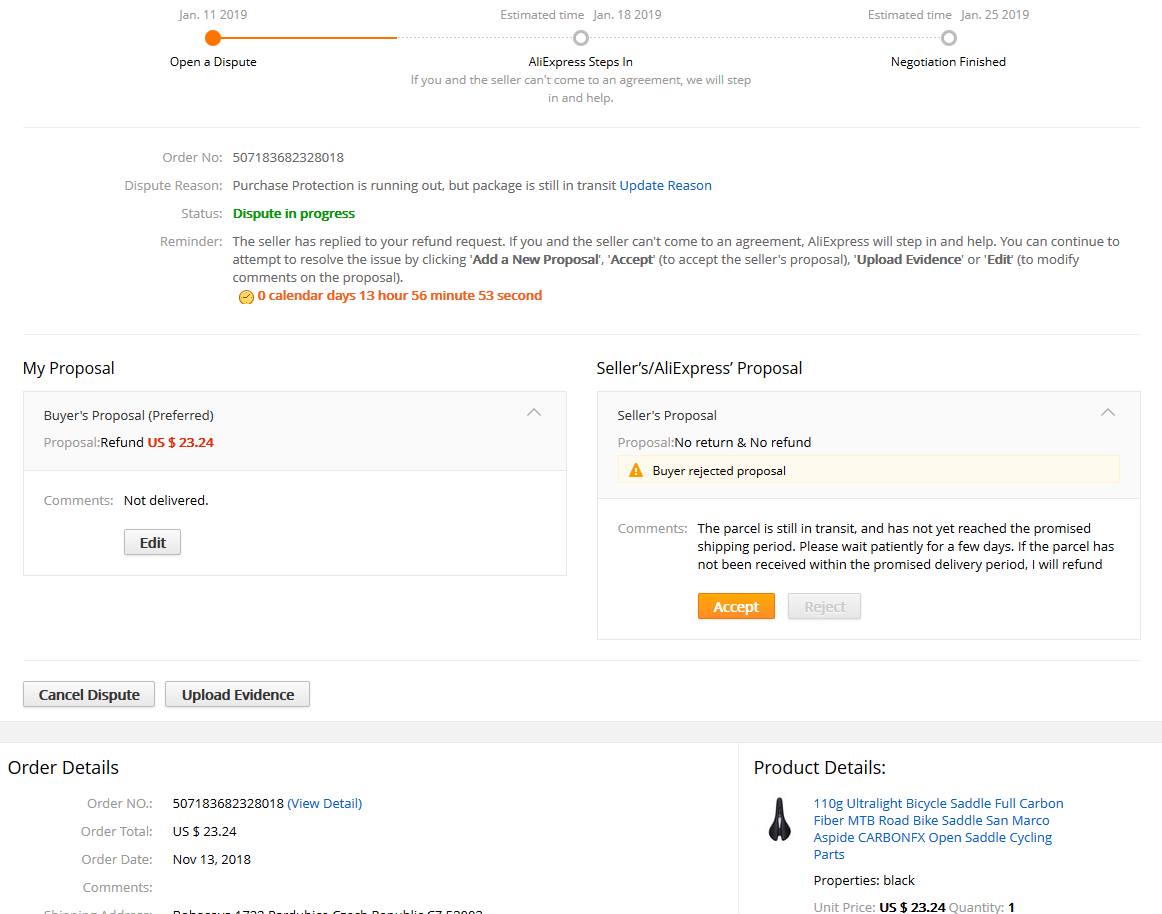Click the order number 507183682328018 text
The image size is (1162, 914).
(288, 157)
